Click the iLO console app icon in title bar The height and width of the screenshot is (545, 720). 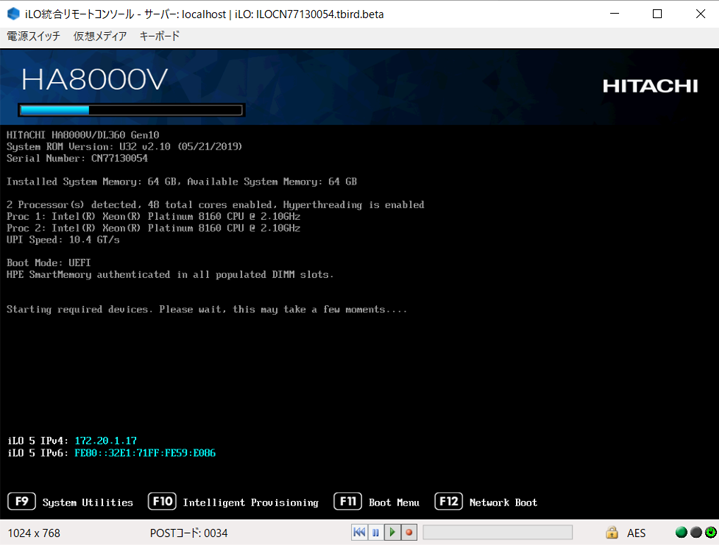click(x=13, y=14)
